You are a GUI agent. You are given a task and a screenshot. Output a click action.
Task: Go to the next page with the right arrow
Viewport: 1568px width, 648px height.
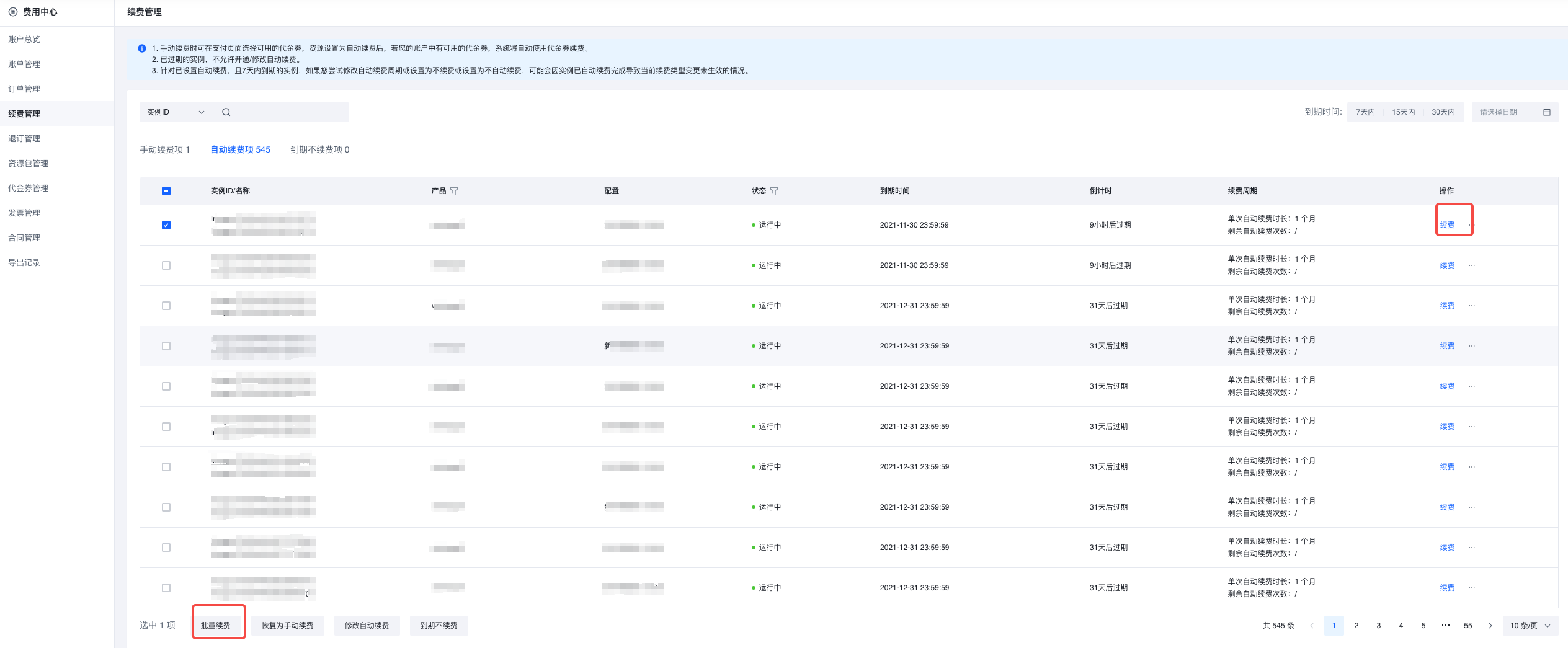pos(1490,626)
